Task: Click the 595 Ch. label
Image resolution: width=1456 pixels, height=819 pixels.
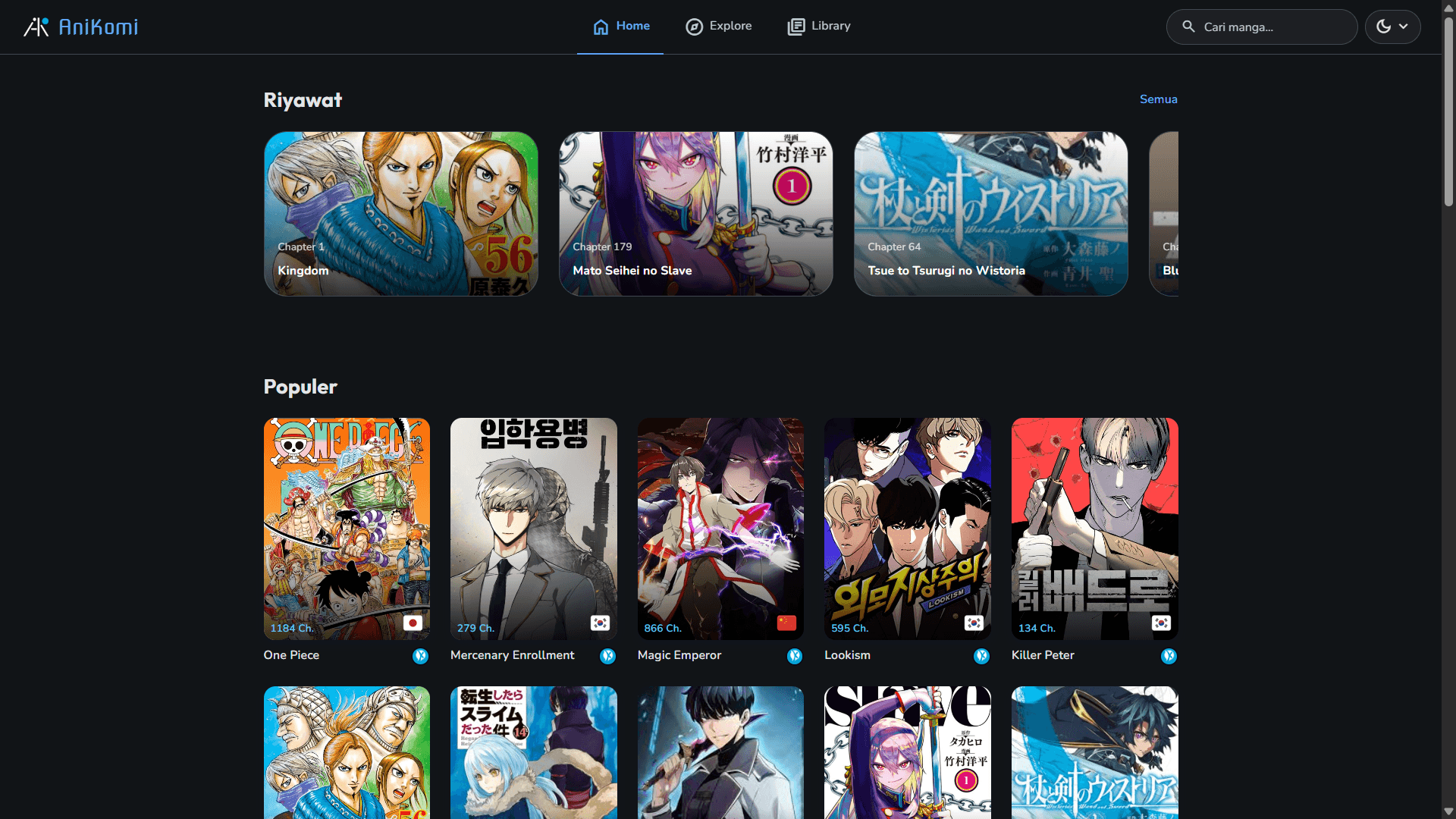Action: point(849,628)
